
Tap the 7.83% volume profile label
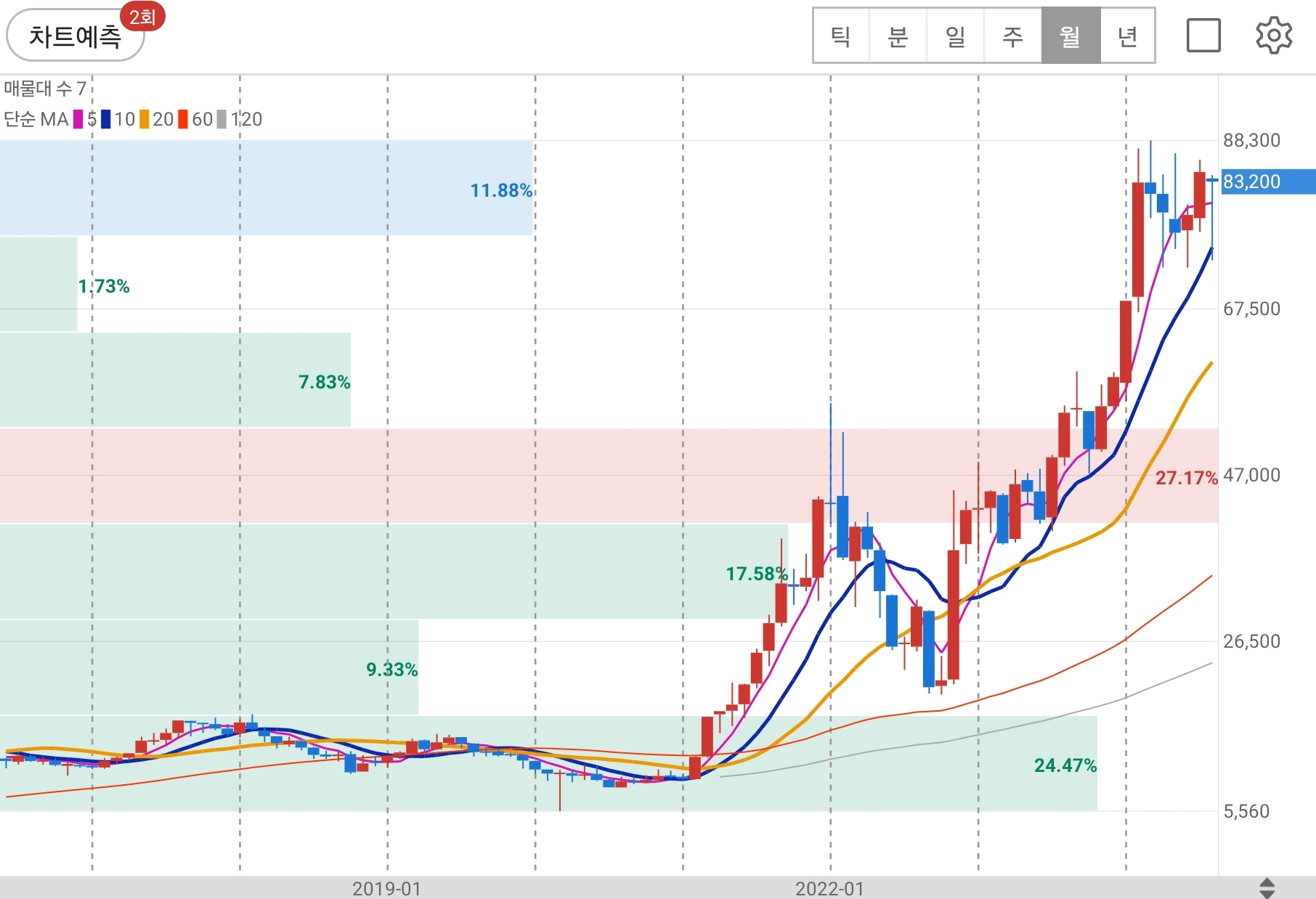[x=324, y=382]
